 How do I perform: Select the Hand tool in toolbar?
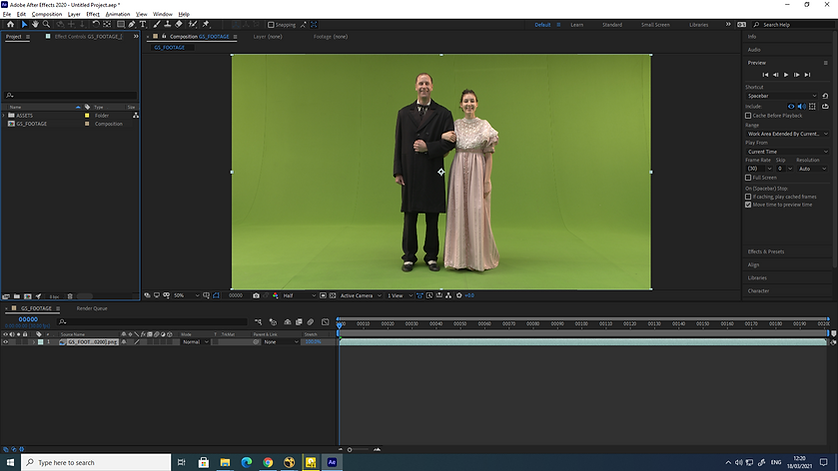(34, 24)
